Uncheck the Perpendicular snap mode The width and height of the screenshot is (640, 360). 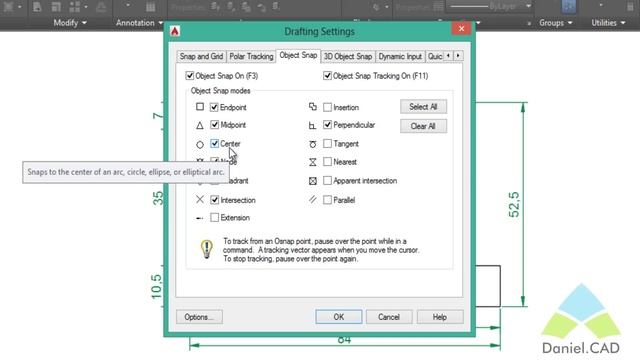point(327,125)
